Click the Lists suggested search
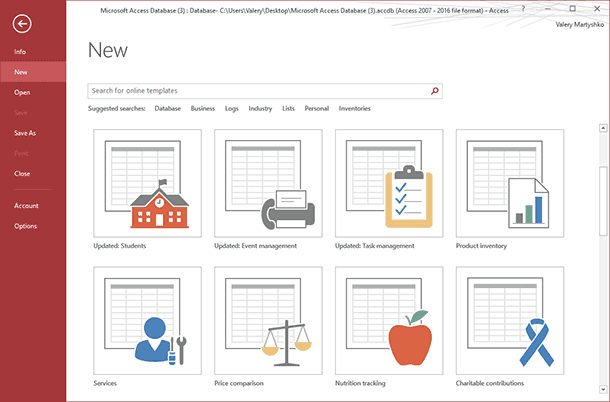Image resolution: width=610 pixels, height=402 pixels. point(288,109)
